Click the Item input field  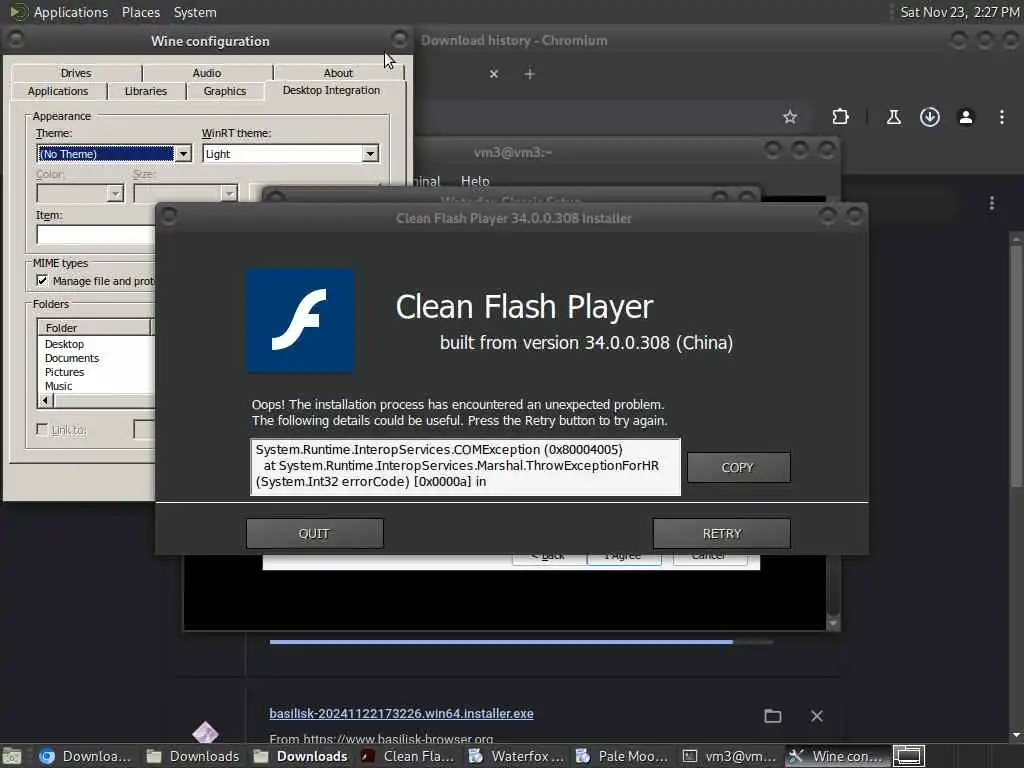pos(95,234)
